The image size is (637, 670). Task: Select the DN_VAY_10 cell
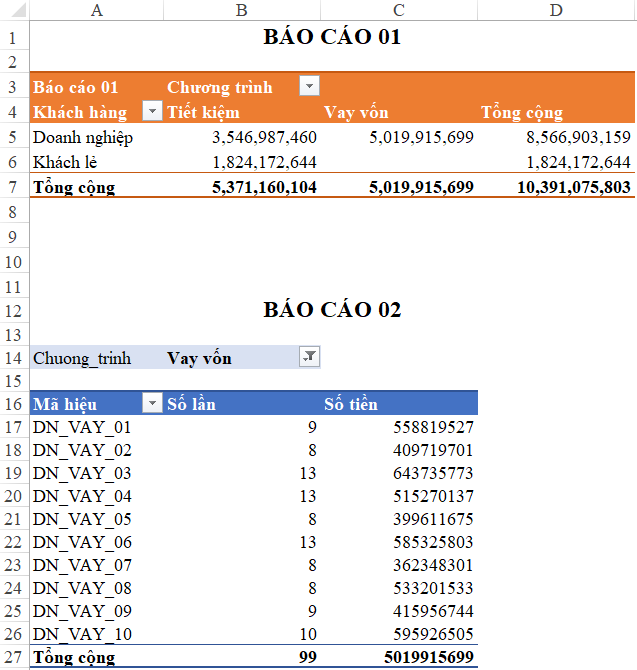tap(82, 635)
